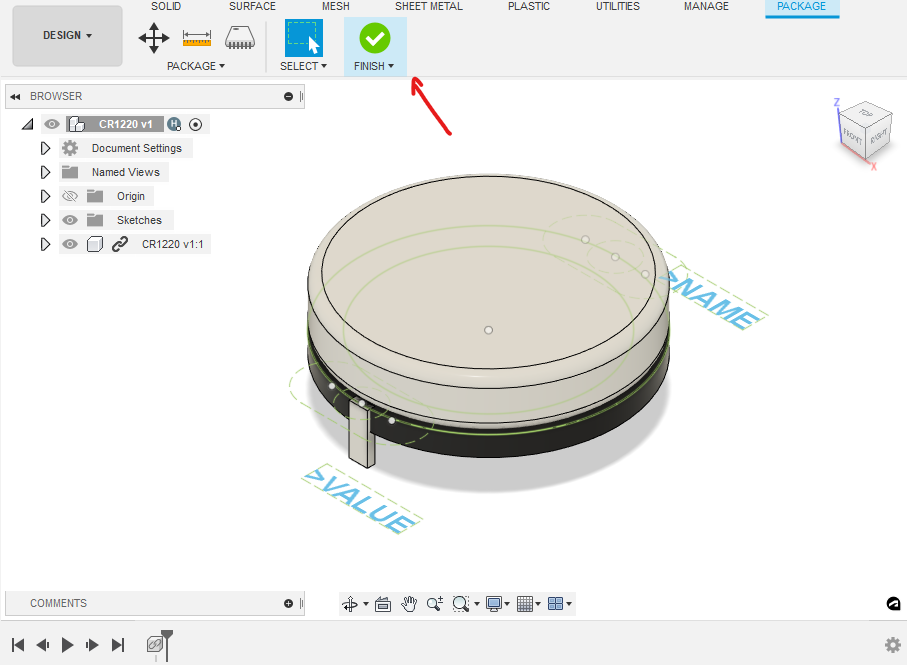Show the hidden Origin folder via eye

[x=70, y=197]
